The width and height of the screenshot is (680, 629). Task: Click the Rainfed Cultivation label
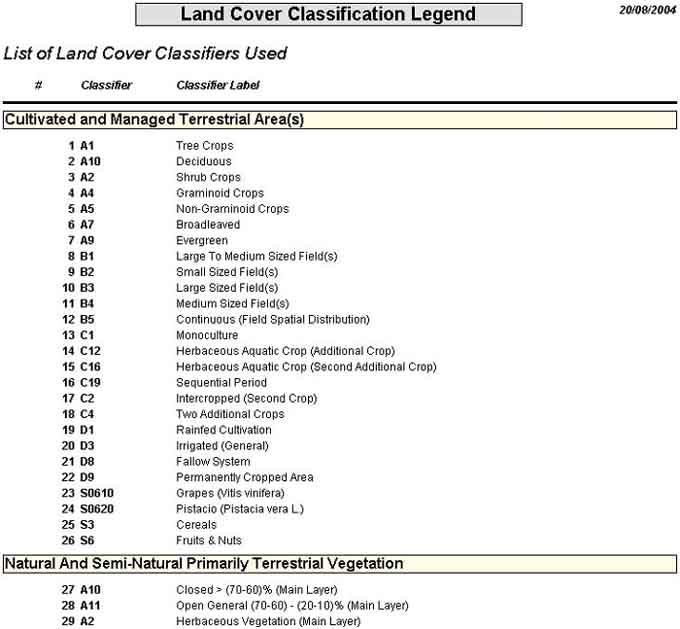coord(224,430)
